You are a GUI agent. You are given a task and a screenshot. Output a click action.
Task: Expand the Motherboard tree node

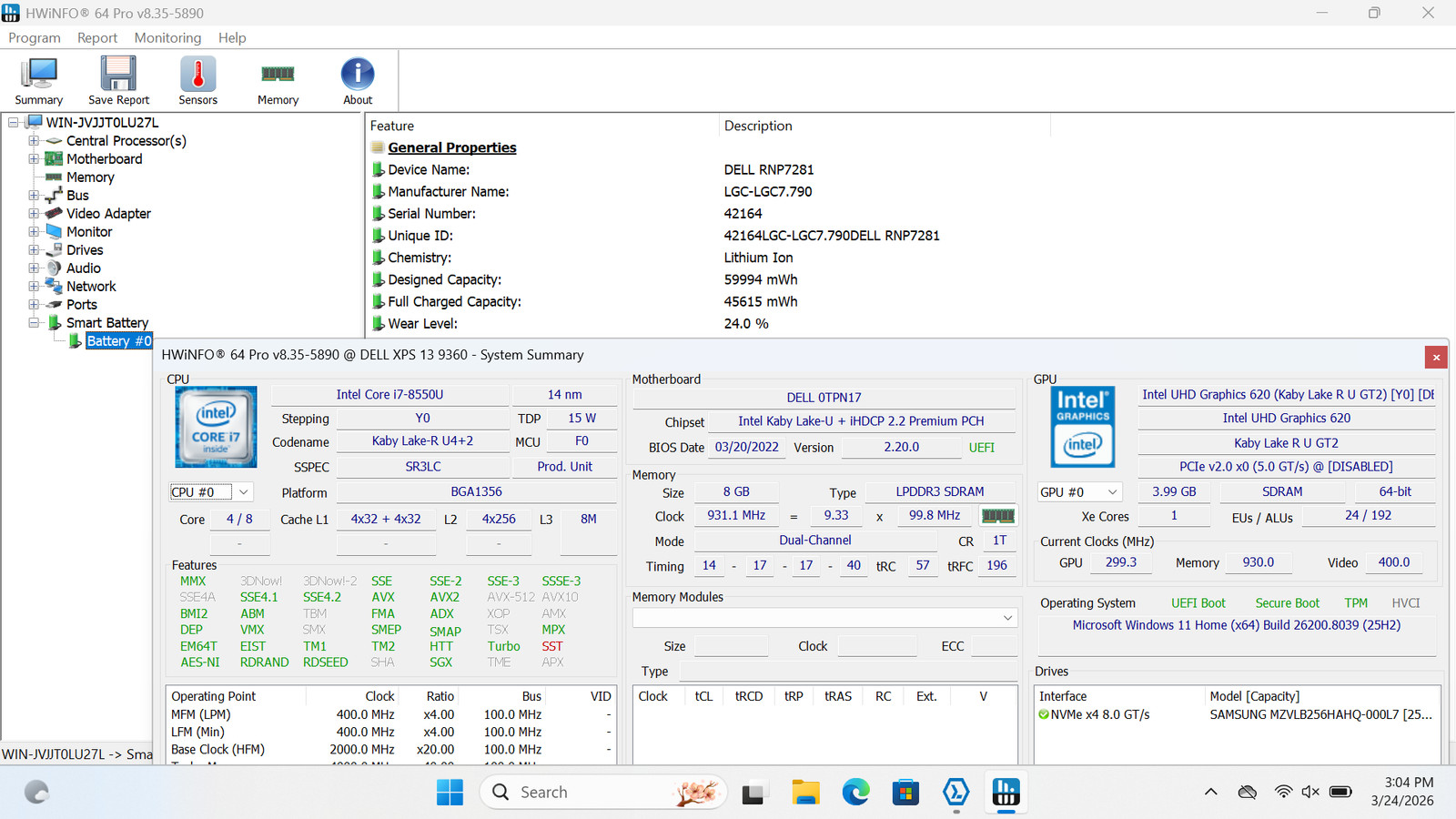coord(34,158)
